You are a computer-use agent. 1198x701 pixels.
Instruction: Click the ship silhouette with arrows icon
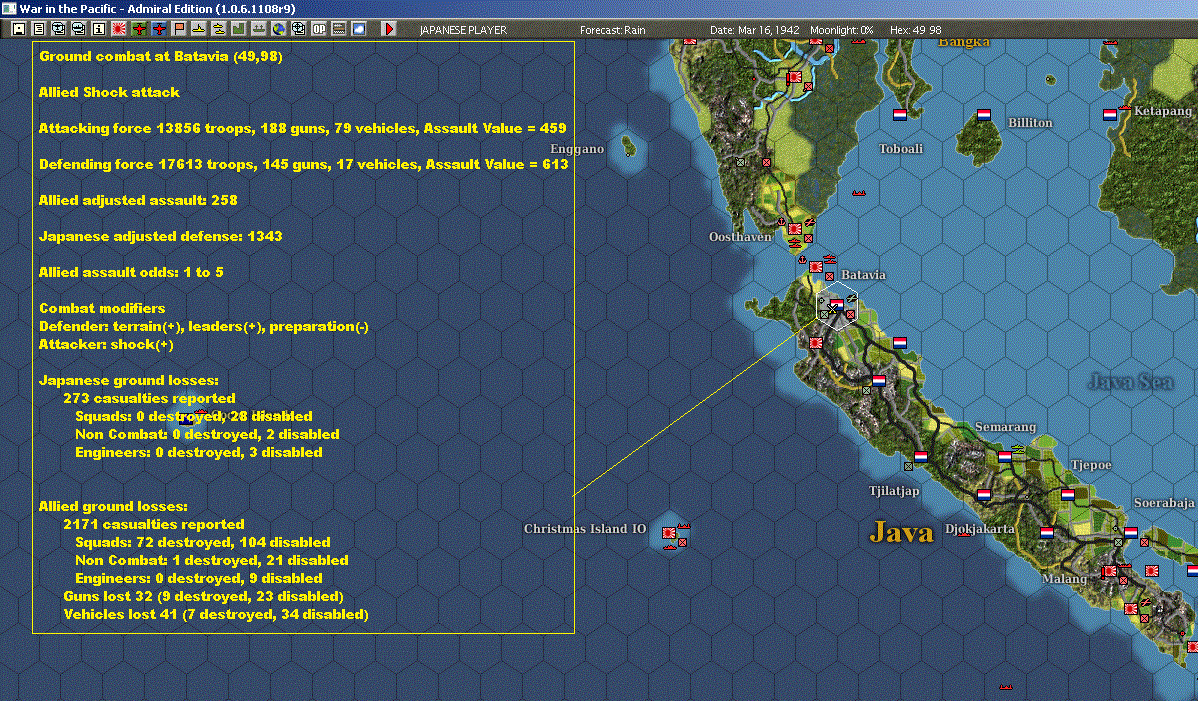coord(258,29)
